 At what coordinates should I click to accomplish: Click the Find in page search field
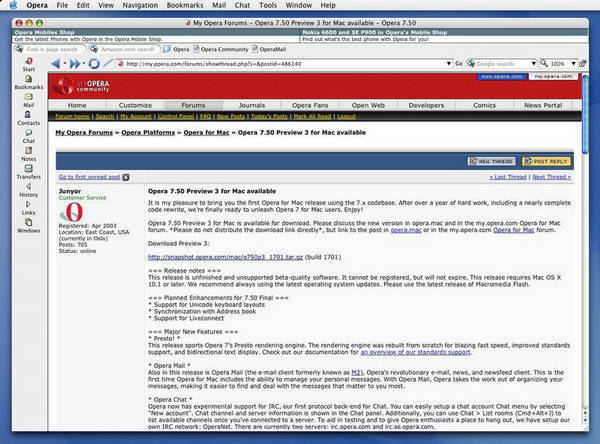pos(52,49)
